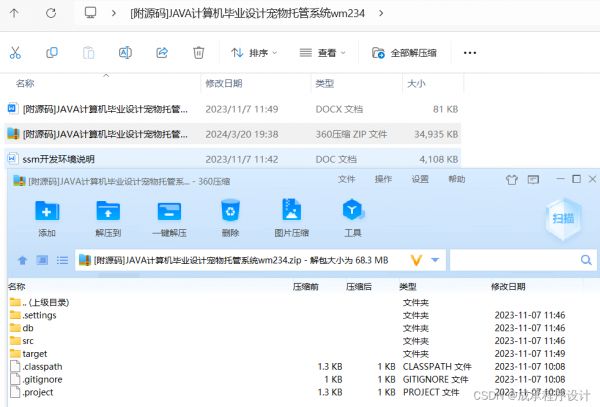
Task: Open 设置 menu in 360压缩
Action: [420, 179]
